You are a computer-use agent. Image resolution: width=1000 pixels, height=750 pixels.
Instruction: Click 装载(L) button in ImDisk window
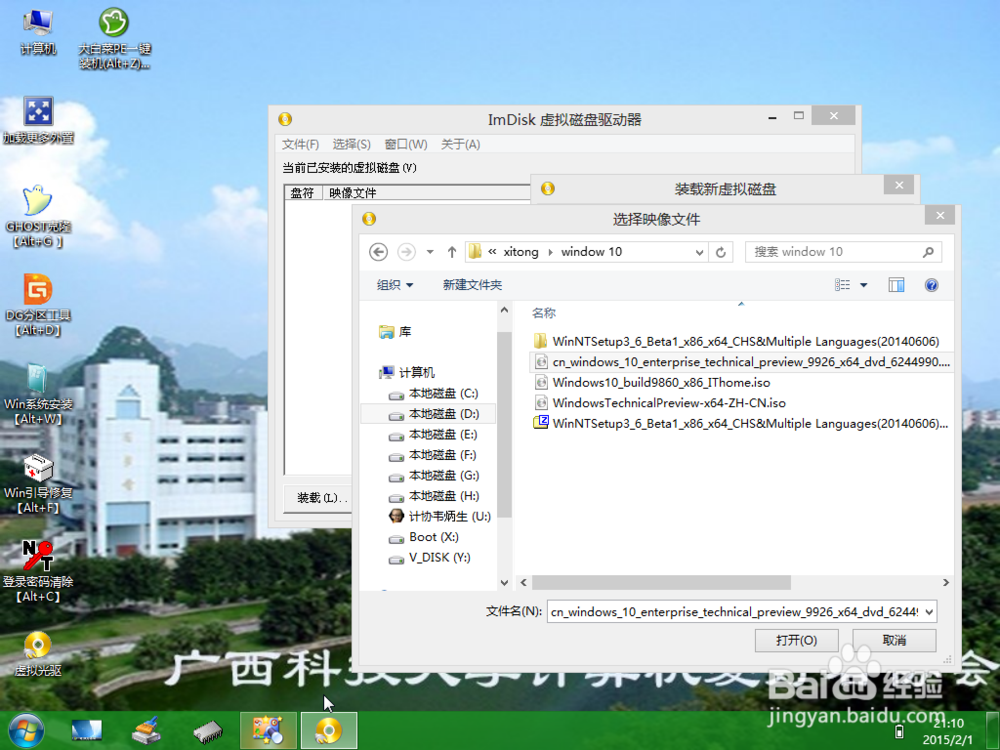coord(319,497)
